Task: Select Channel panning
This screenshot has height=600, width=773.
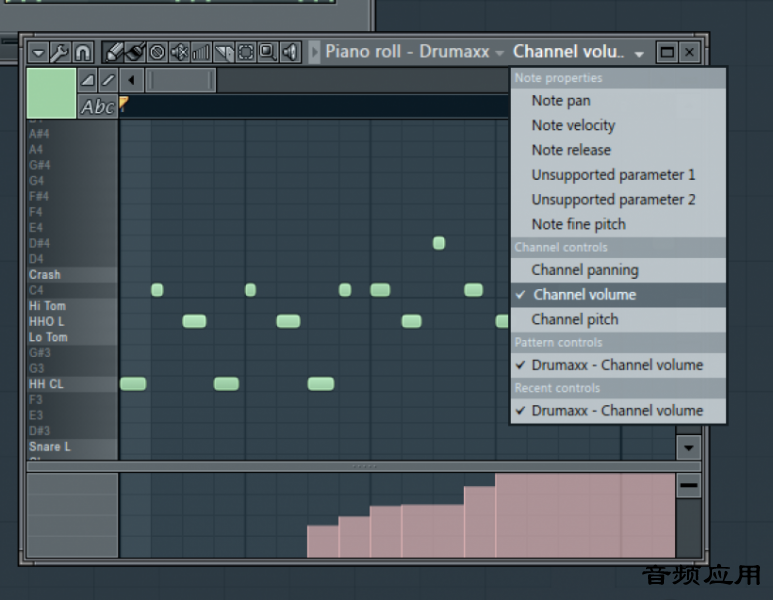Action: coord(618,270)
